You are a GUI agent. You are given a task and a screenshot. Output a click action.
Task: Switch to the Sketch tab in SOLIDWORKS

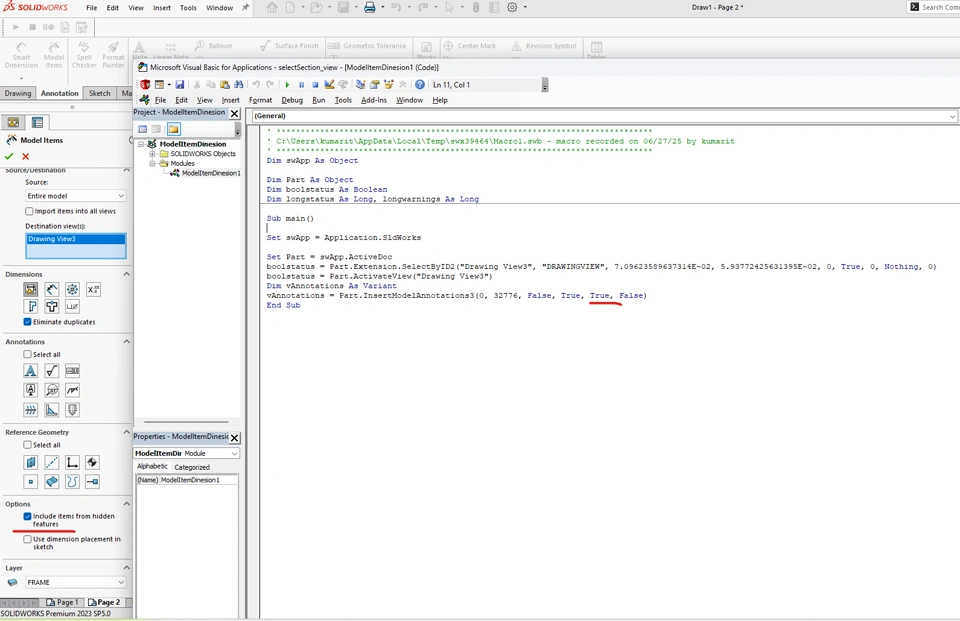pos(99,93)
